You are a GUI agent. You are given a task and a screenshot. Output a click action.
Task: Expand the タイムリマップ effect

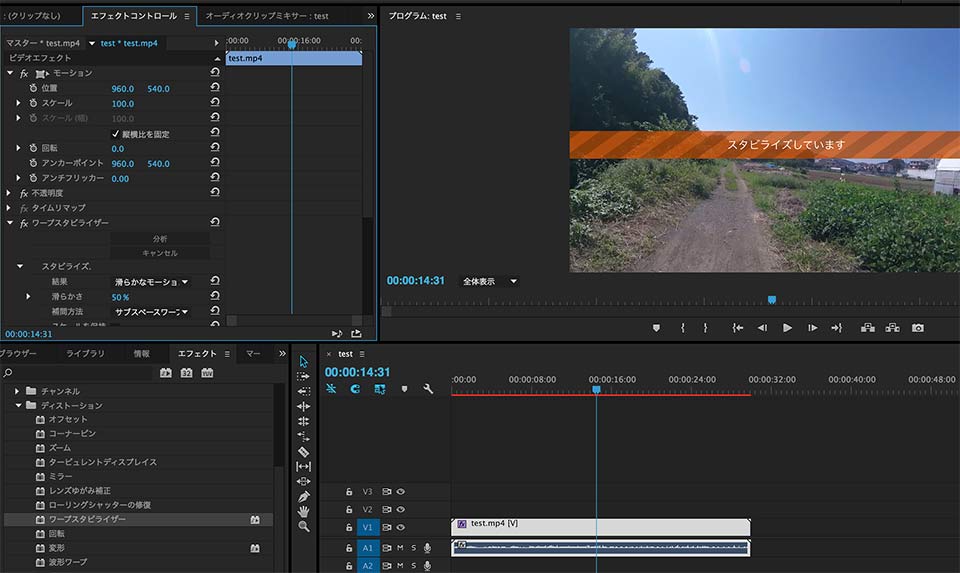point(9,208)
